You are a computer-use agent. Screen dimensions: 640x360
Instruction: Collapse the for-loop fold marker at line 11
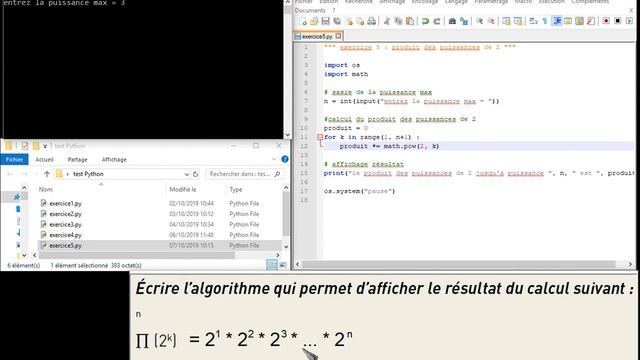[x=320, y=137]
